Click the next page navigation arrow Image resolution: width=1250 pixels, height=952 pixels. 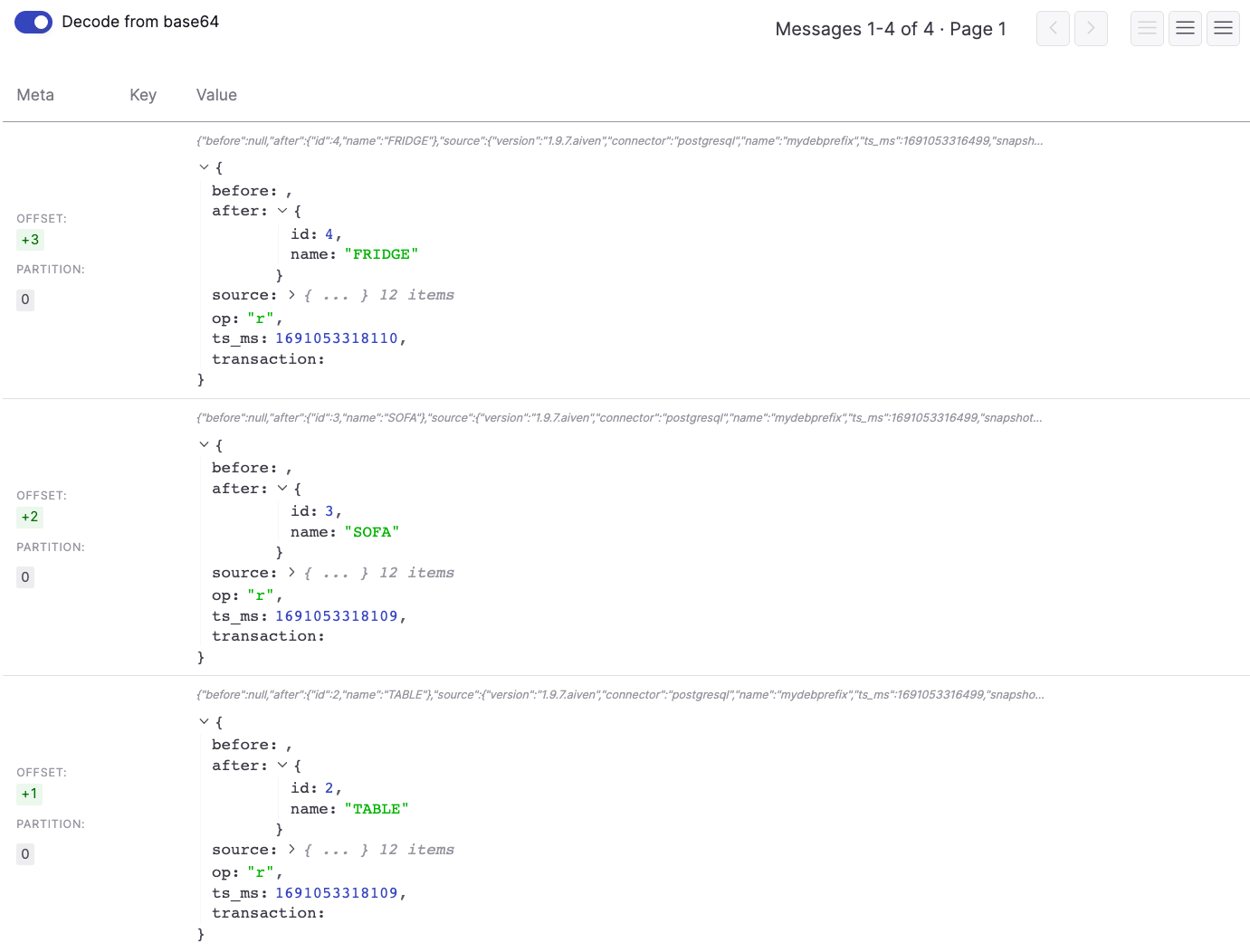point(1091,28)
